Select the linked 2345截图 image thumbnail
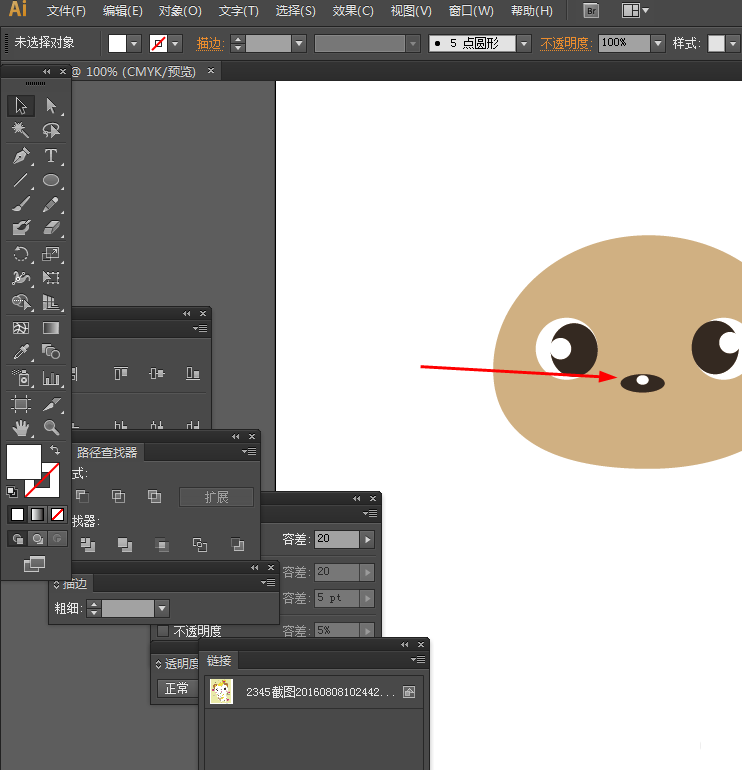742x770 pixels. [221, 691]
